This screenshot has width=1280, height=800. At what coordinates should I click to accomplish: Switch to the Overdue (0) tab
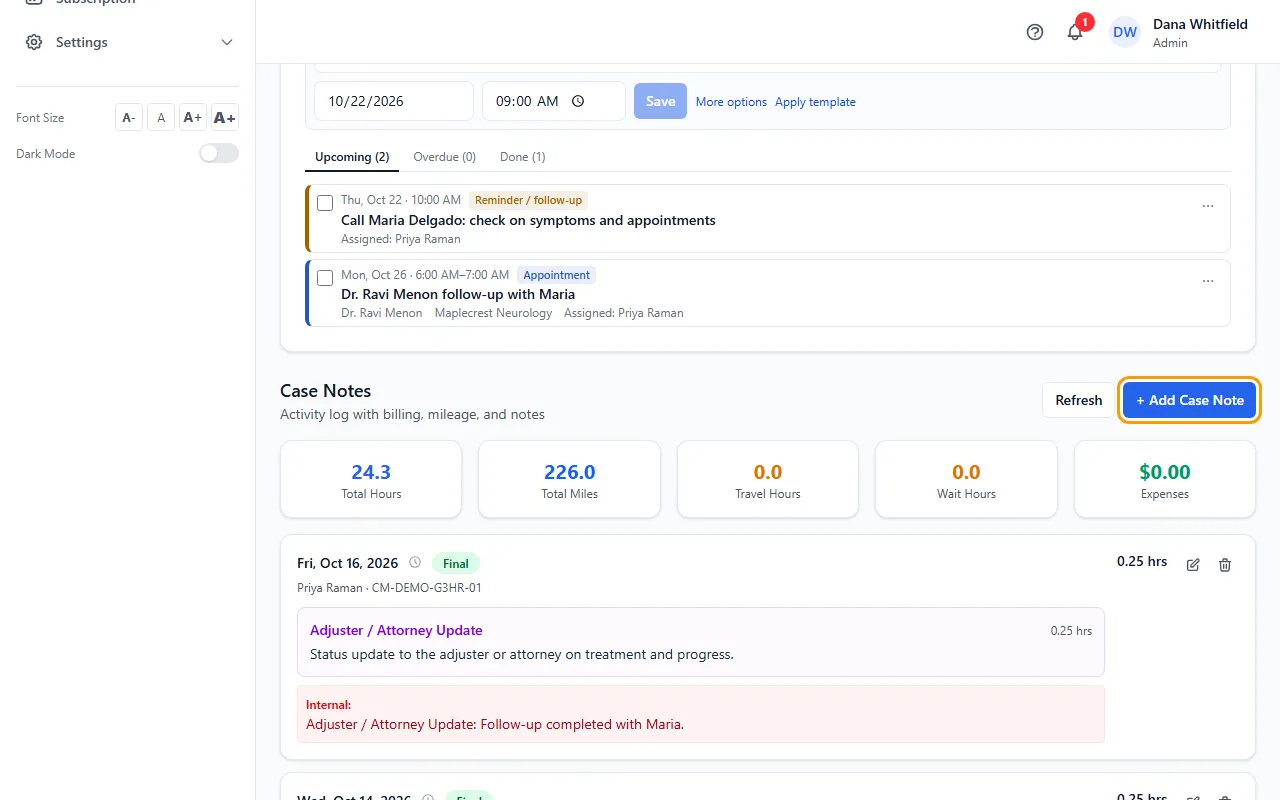[444, 157]
